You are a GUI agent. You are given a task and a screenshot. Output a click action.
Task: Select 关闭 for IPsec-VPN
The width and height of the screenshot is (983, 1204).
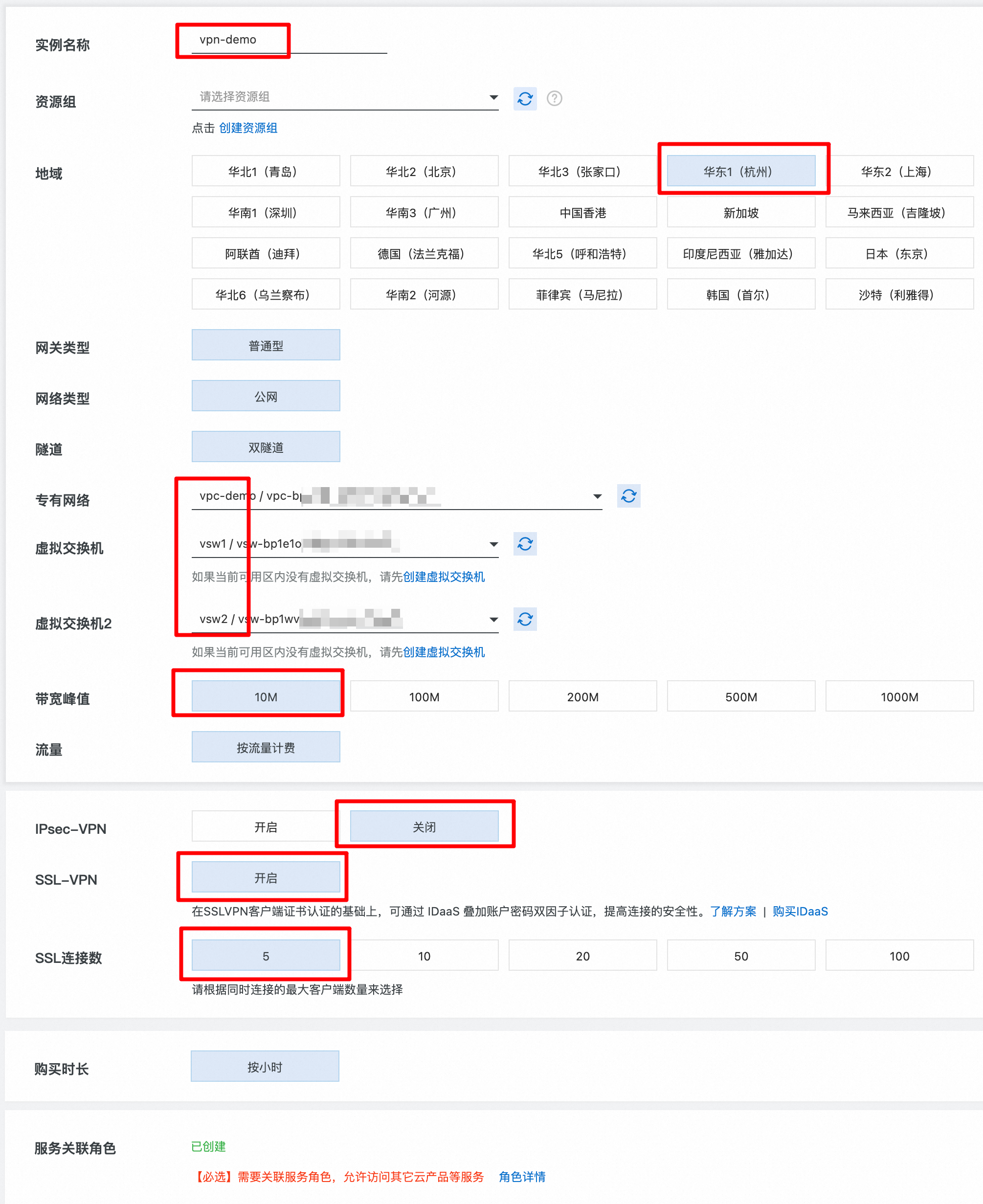click(424, 827)
